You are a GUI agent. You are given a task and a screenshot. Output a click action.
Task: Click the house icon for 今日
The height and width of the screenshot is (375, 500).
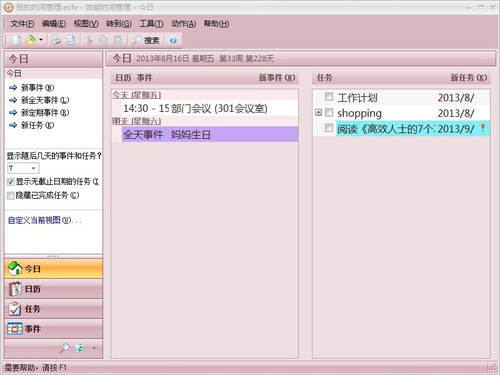click(15, 269)
